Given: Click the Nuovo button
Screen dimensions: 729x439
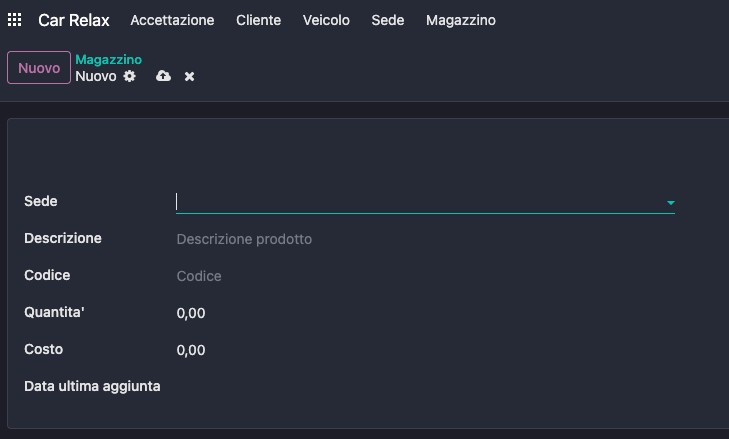Looking at the screenshot, I should [39, 68].
